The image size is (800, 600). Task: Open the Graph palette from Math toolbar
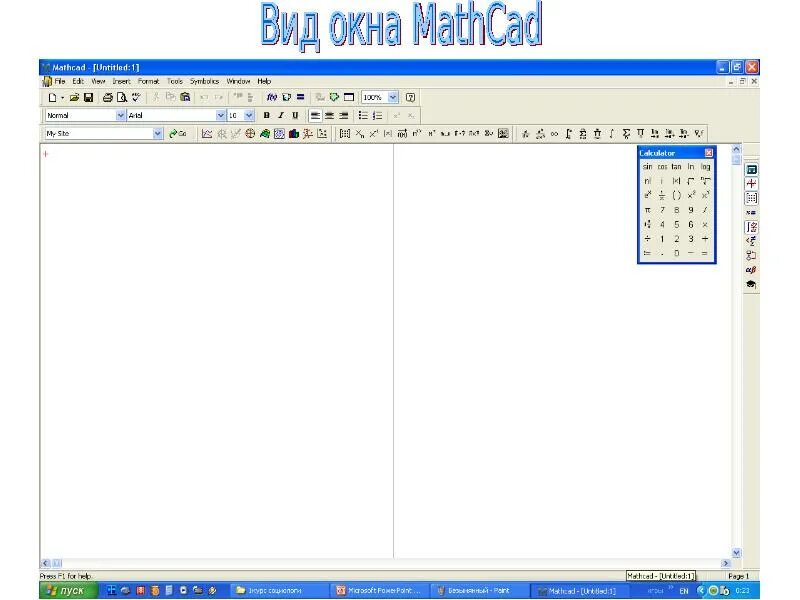(x=751, y=184)
